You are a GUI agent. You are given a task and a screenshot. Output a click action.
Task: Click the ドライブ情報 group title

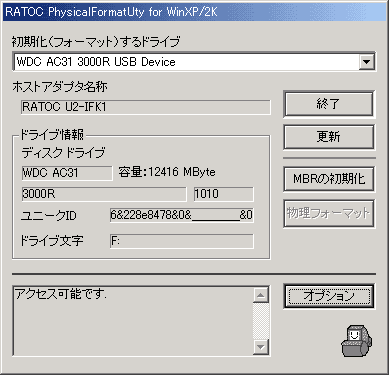tap(52, 134)
